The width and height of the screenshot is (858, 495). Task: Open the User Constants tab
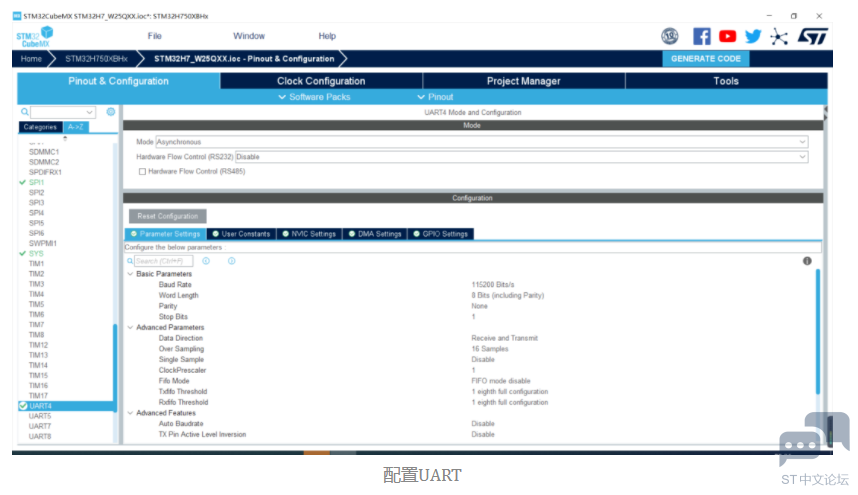click(x=241, y=234)
